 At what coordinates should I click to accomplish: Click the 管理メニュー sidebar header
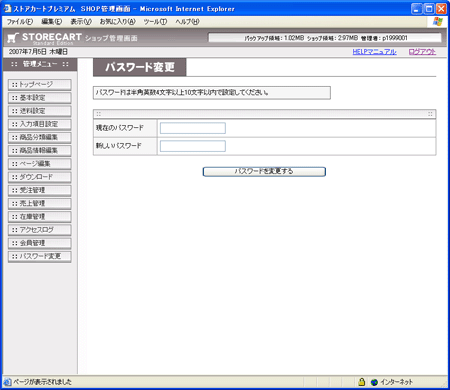coord(40,64)
